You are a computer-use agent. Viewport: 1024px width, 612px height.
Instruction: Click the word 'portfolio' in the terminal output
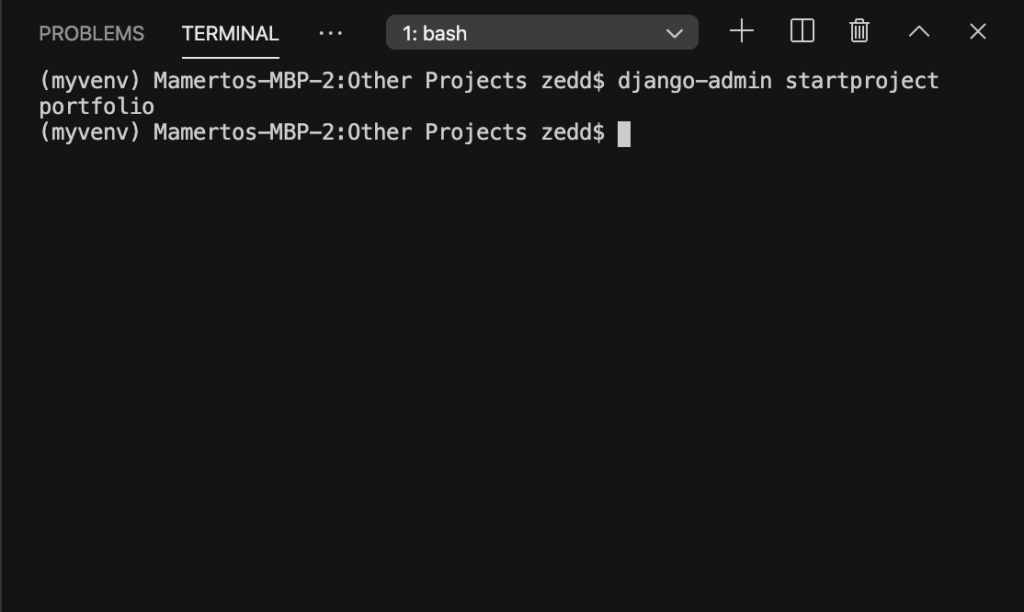click(x=97, y=106)
